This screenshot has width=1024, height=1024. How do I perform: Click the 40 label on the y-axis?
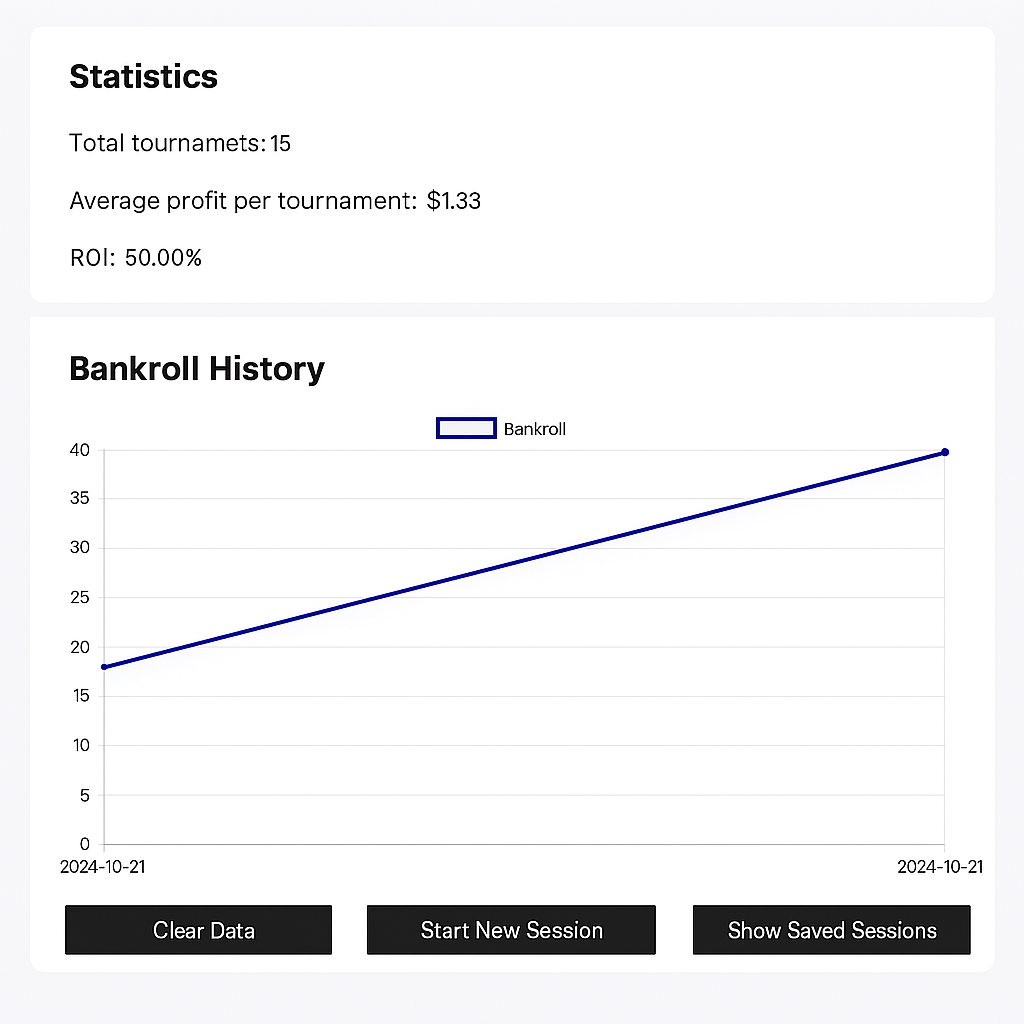coord(80,450)
